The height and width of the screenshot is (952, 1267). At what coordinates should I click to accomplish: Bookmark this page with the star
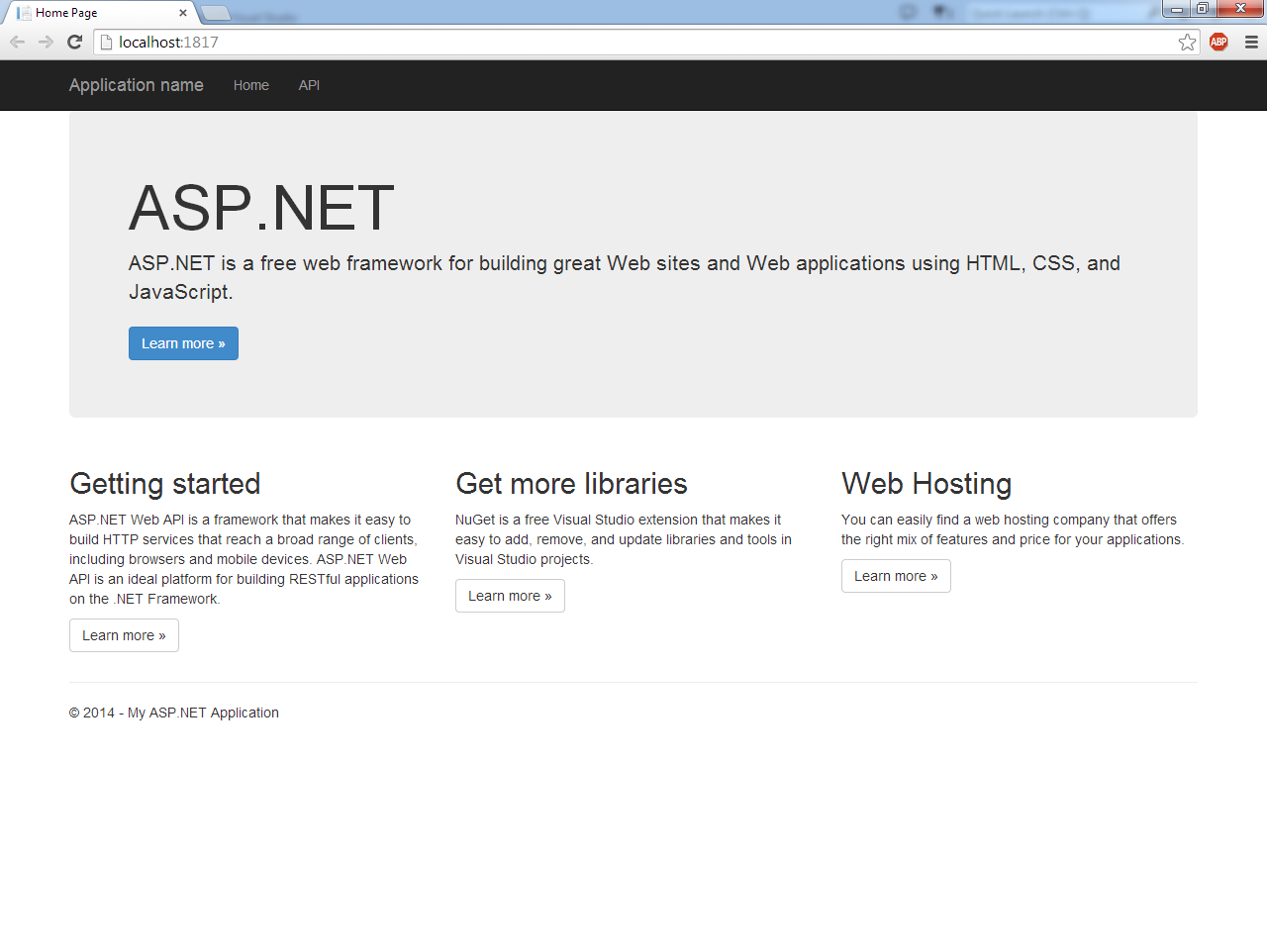[x=1187, y=42]
